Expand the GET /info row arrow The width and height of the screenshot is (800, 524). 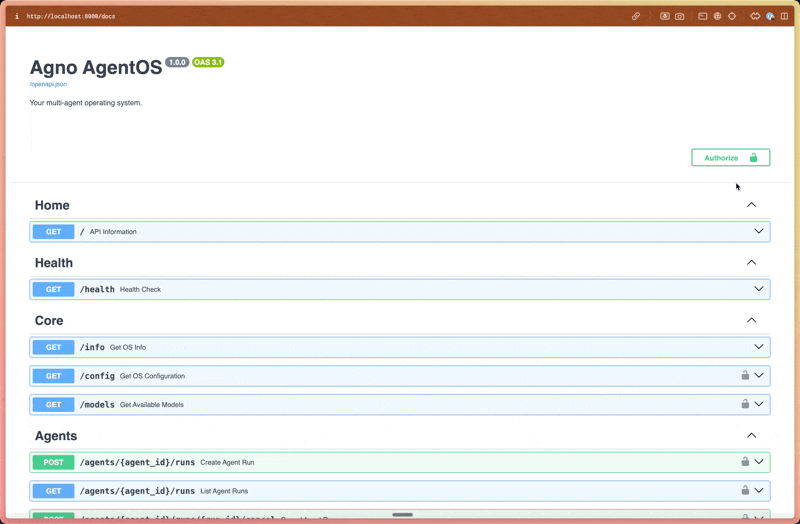pos(759,347)
